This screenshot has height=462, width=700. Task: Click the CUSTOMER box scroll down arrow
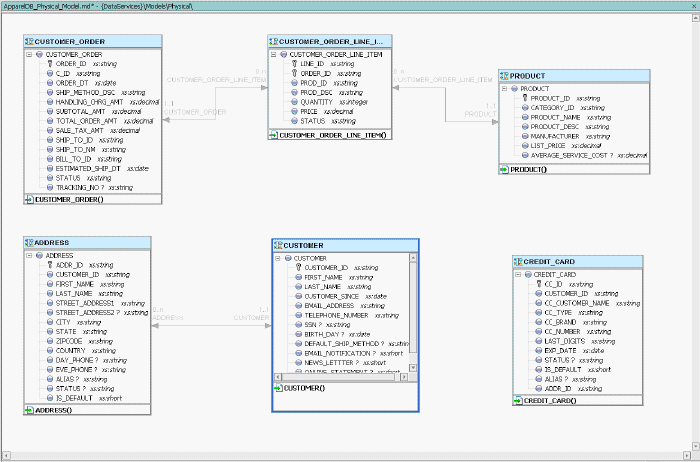click(413, 368)
